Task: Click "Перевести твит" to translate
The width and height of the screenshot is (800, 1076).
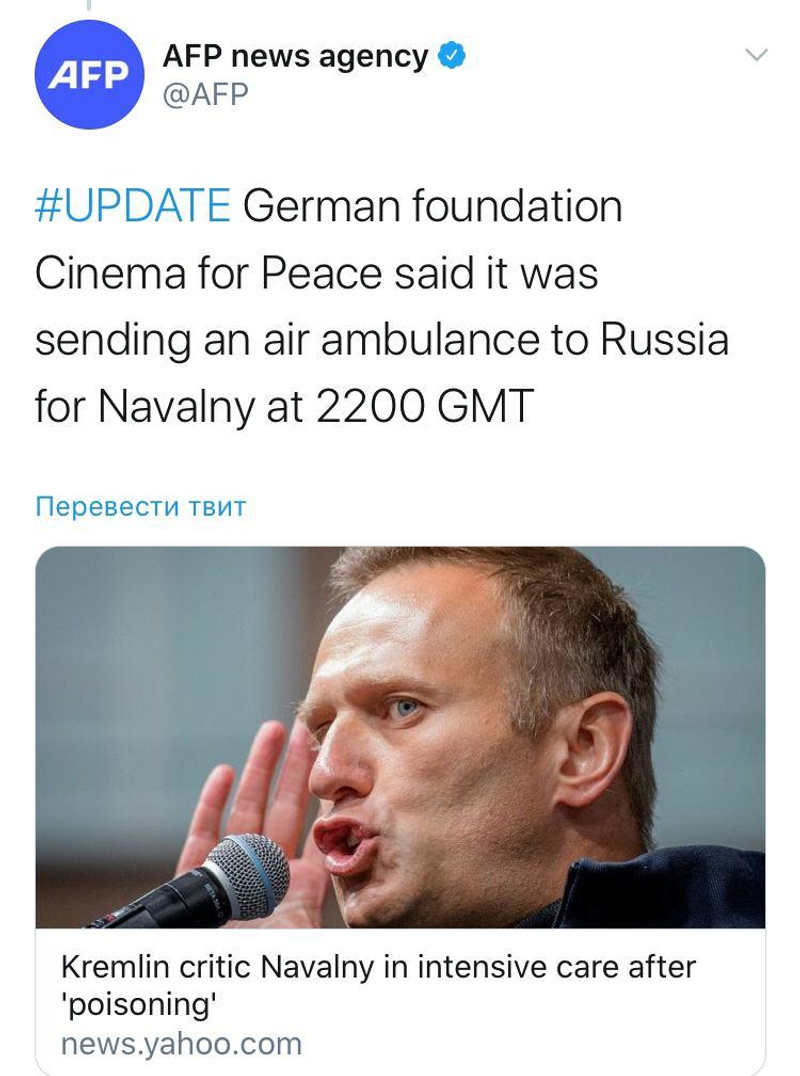Action: 140,507
